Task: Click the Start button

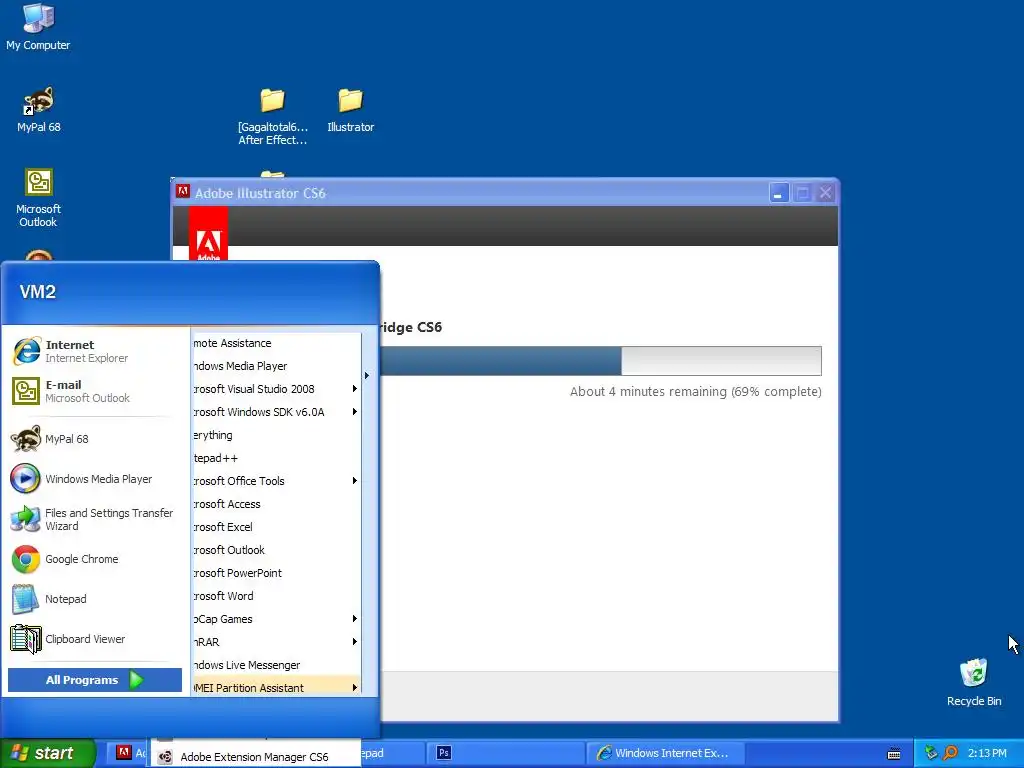Action: pos(48,753)
